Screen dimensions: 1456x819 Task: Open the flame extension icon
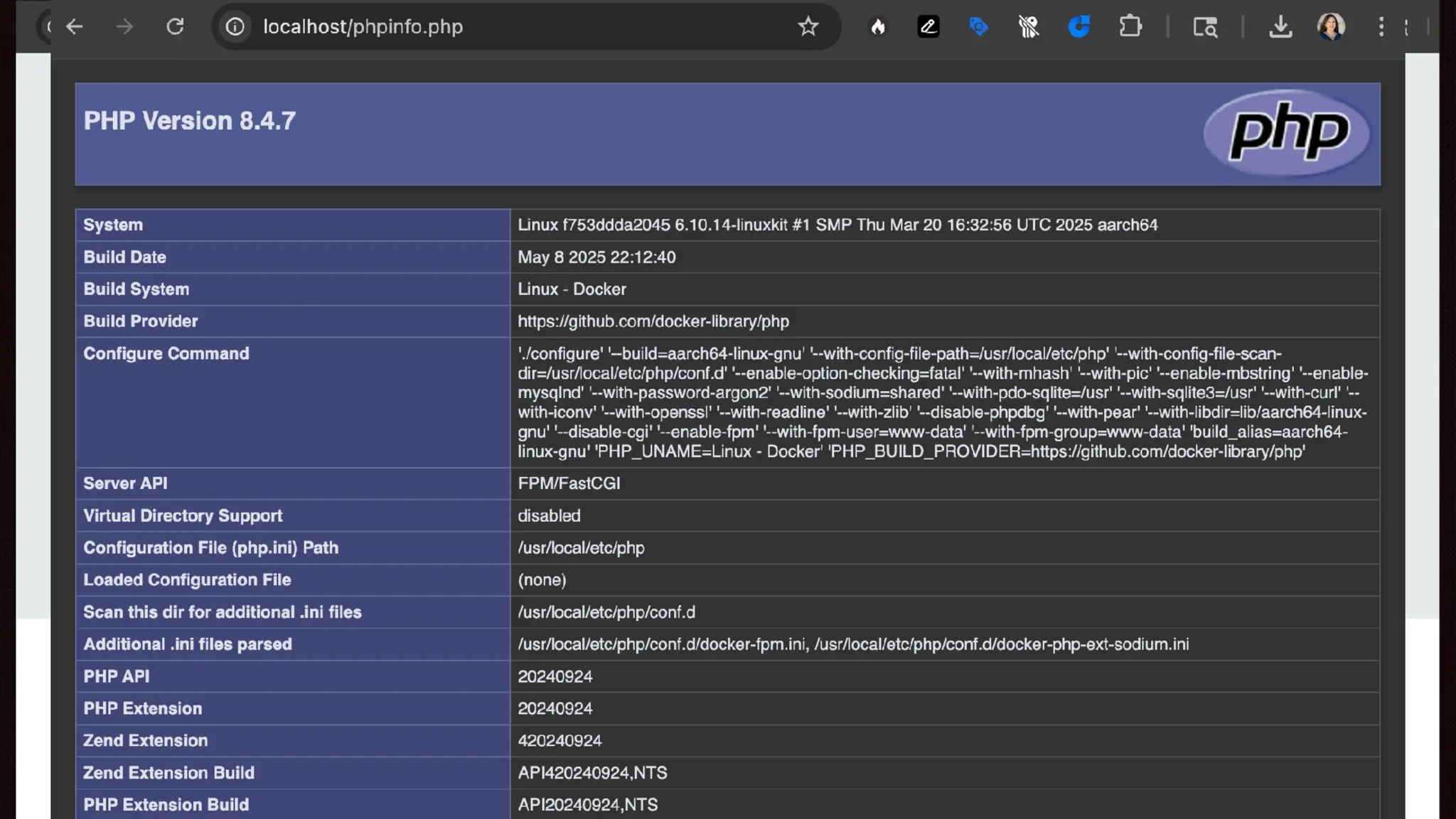[878, 27]
